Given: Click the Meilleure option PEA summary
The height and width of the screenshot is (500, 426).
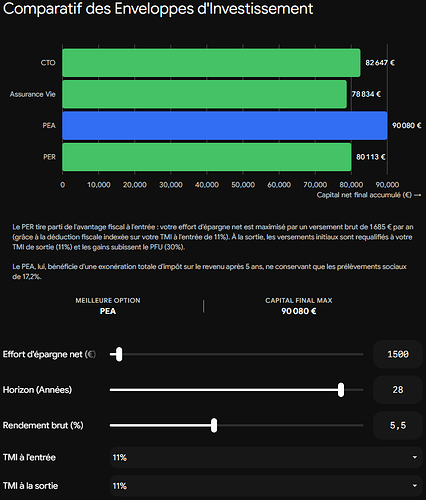Looking at the screenshot, I should pyautogui.click(x=108, y=306).
